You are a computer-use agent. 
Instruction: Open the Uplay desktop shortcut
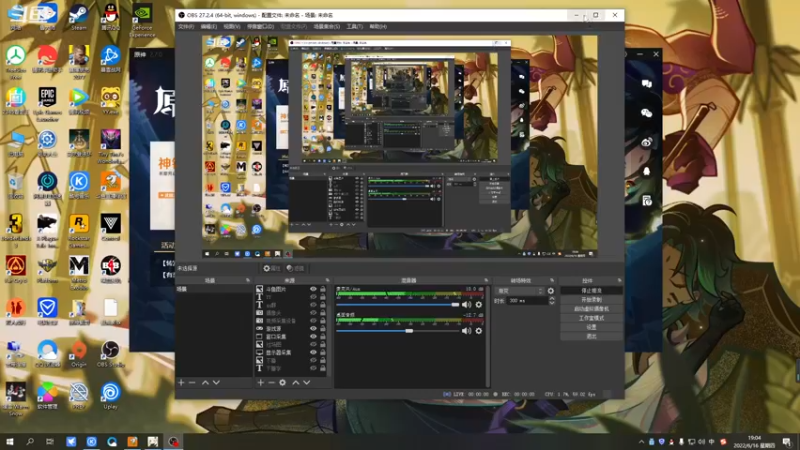[110, 396]
